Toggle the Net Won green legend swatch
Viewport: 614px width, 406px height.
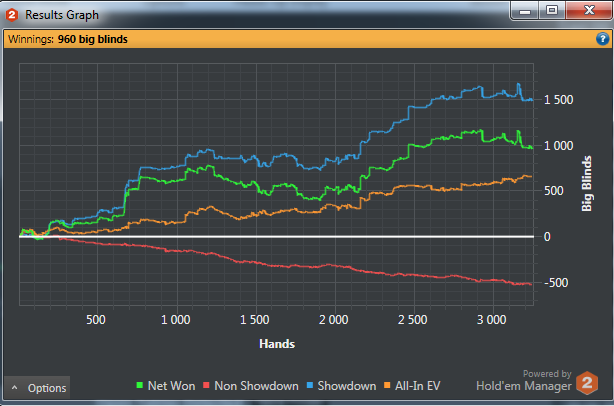[x=139, y=385]
